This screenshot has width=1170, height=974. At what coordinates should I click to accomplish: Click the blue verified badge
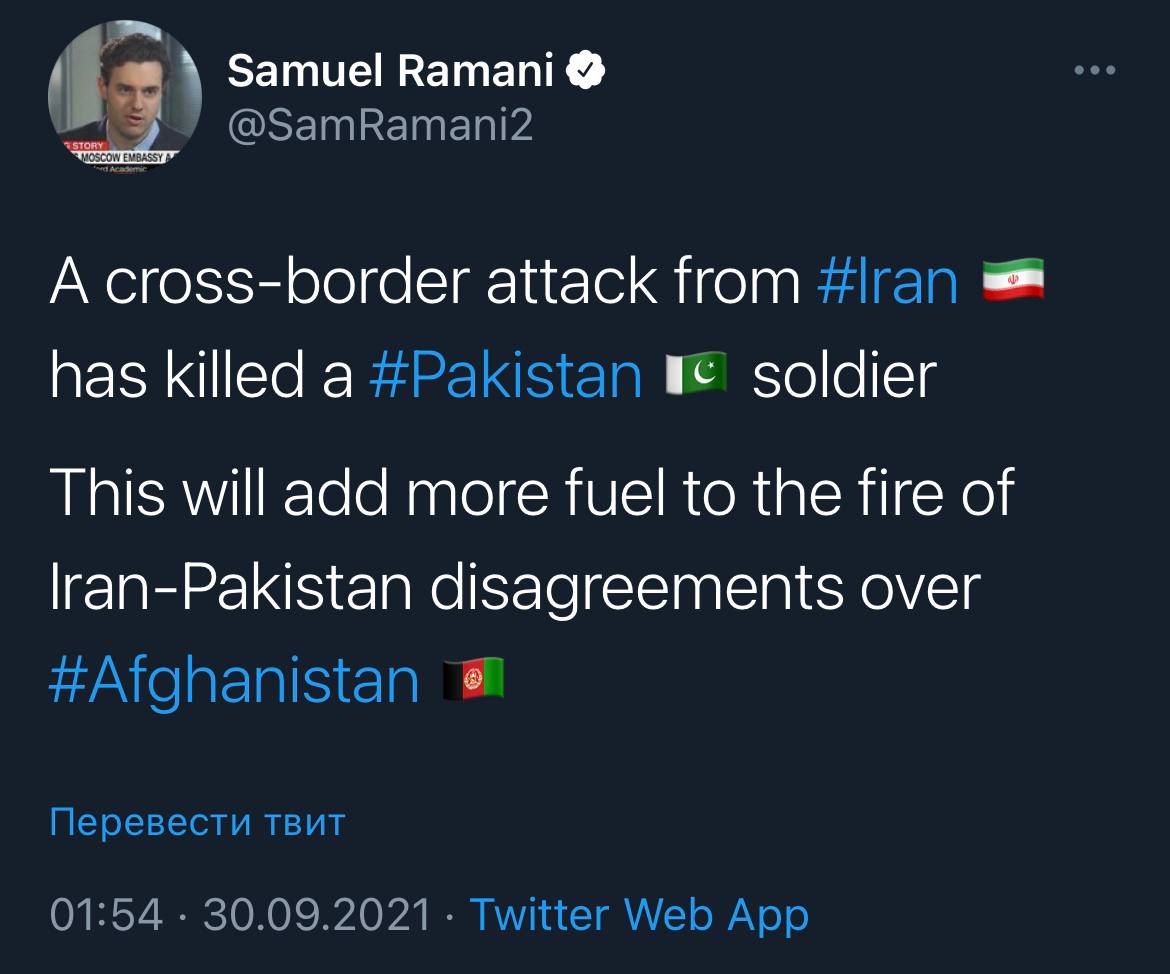click(x=585, y=70)
